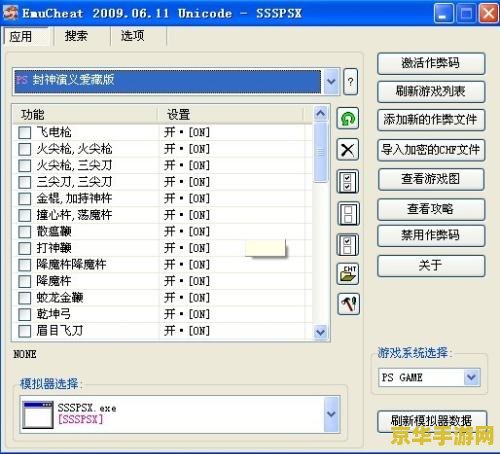
Task: Open 查看游戏图 button
Action: pyautogui.click(x=431, y=179)
